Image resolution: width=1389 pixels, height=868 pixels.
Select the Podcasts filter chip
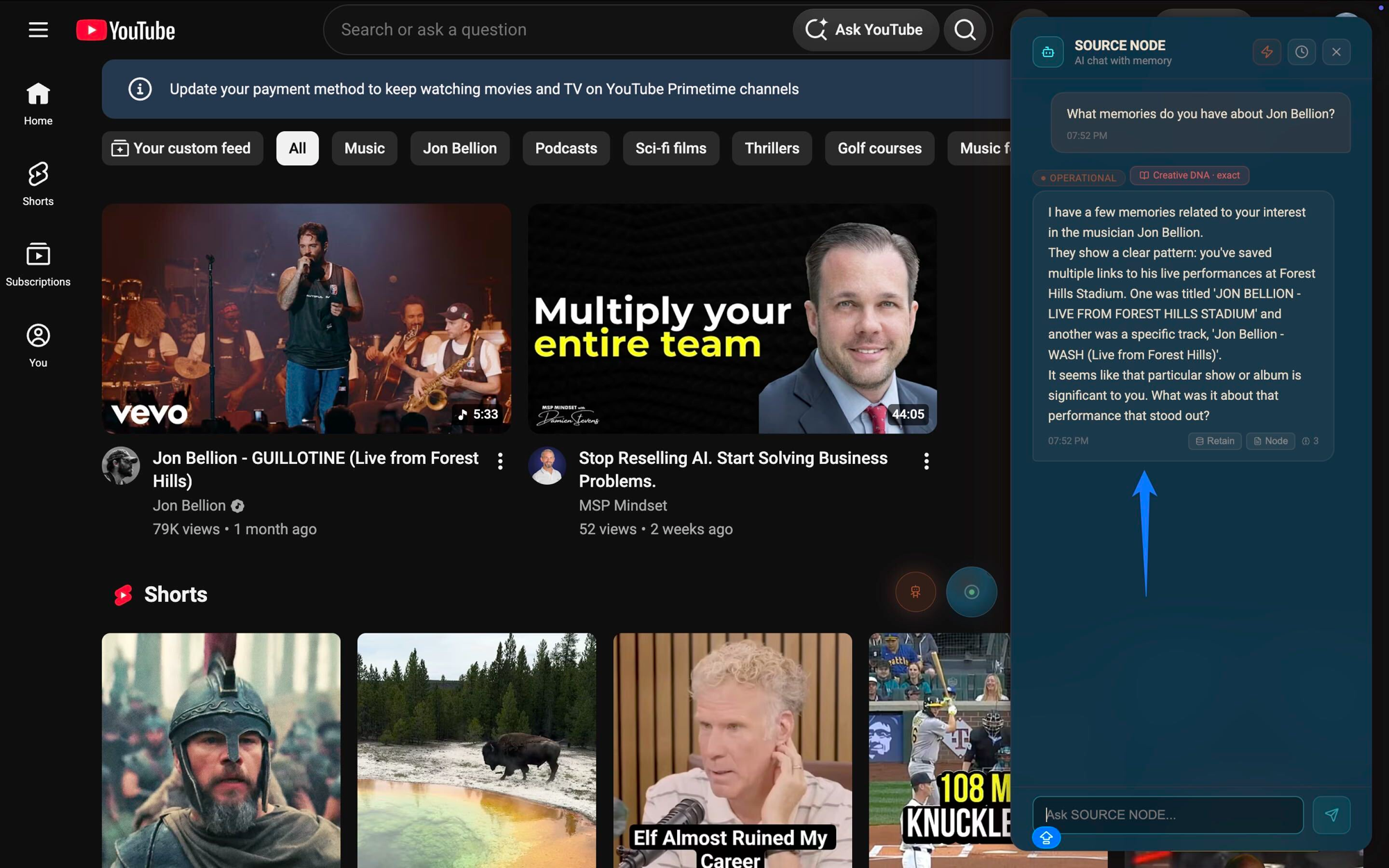tap(566, 148)
